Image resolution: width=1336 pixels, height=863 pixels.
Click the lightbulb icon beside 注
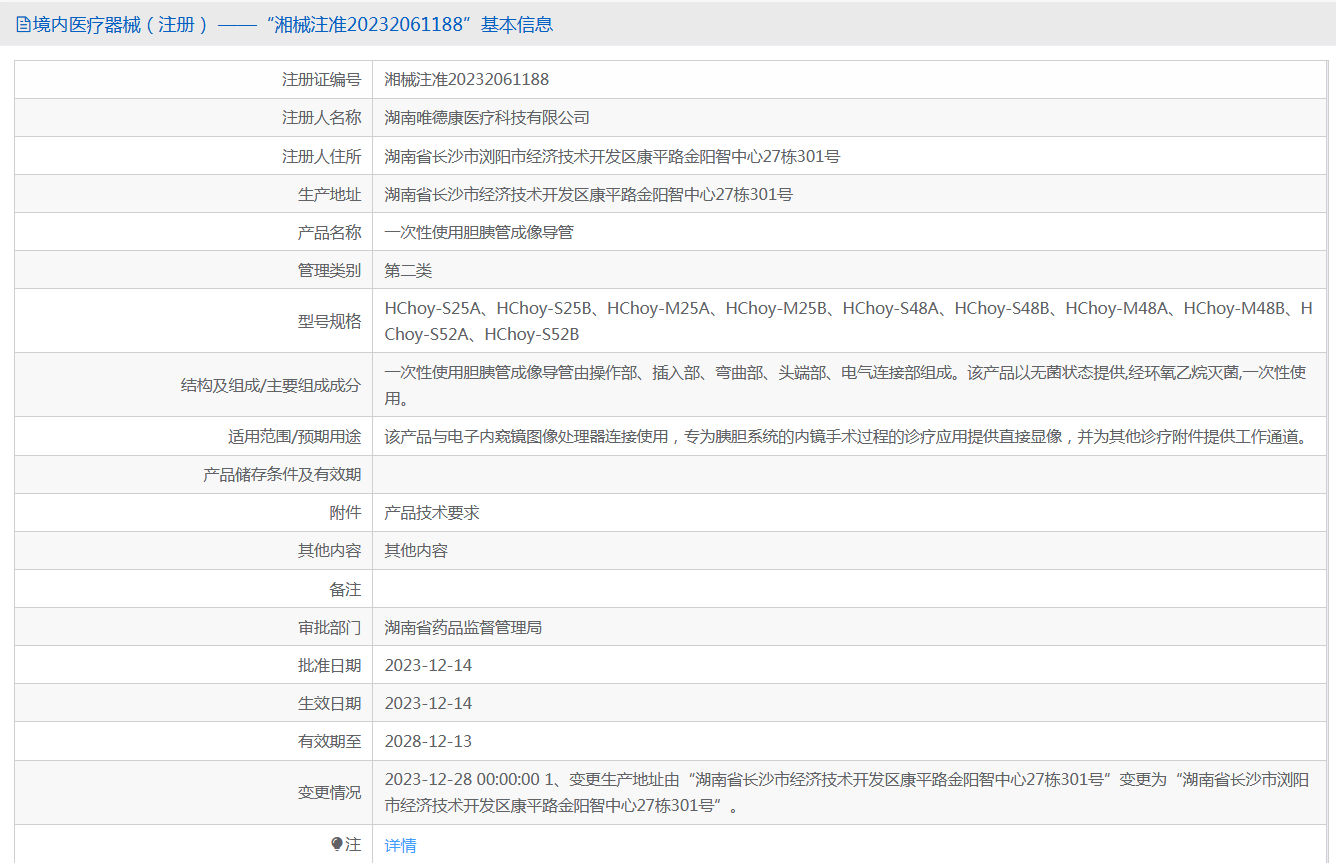point(337,845)
